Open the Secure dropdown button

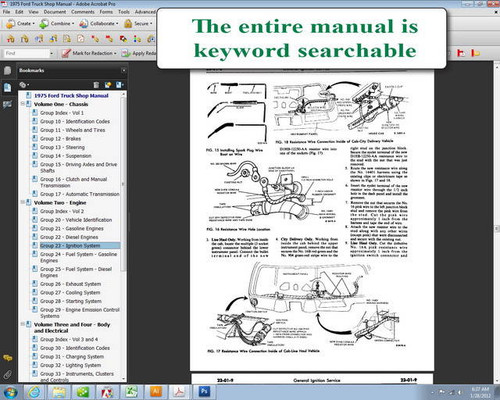pos(138,24)
